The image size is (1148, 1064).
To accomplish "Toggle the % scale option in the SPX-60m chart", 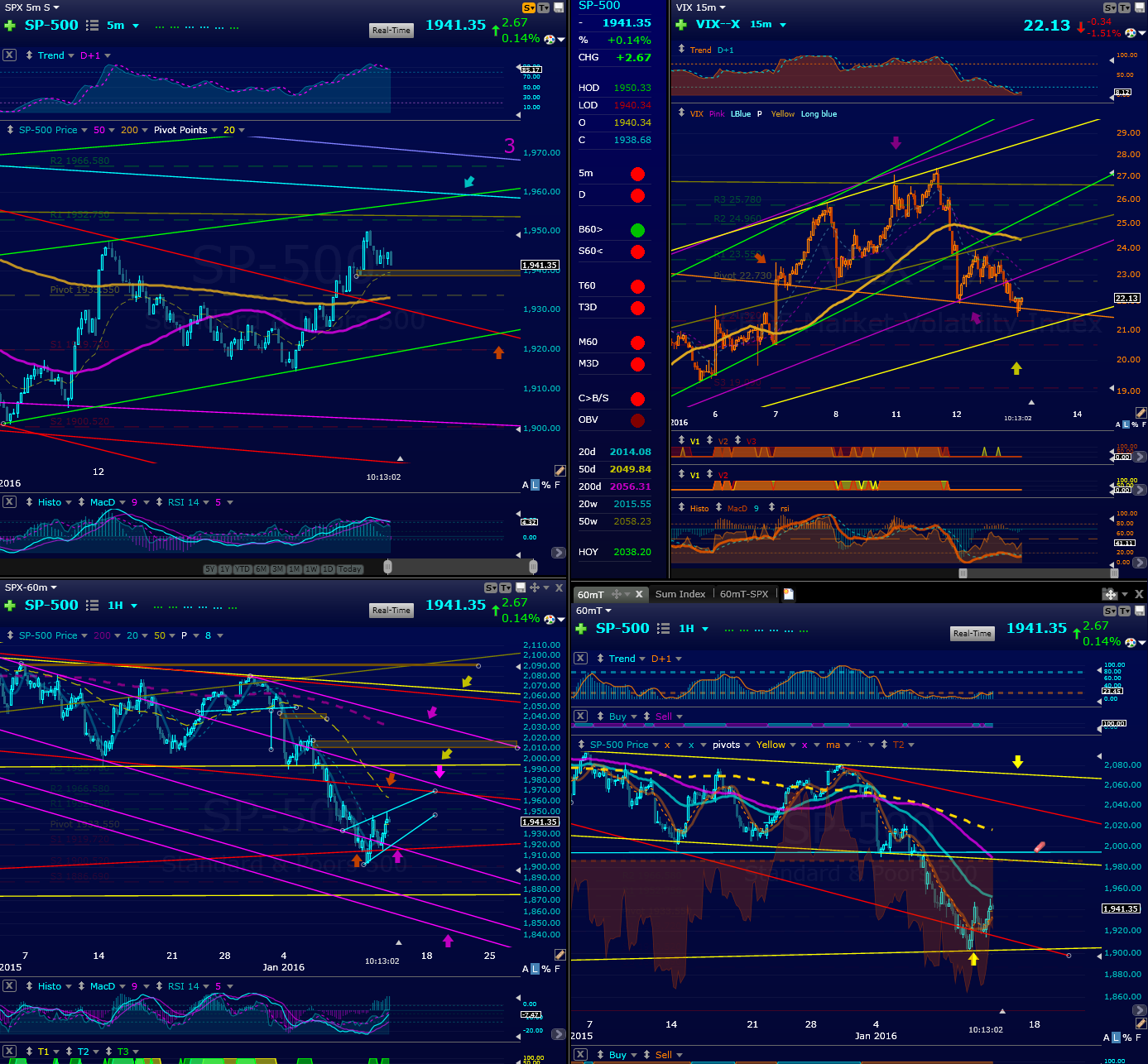I will coord(546,969).
